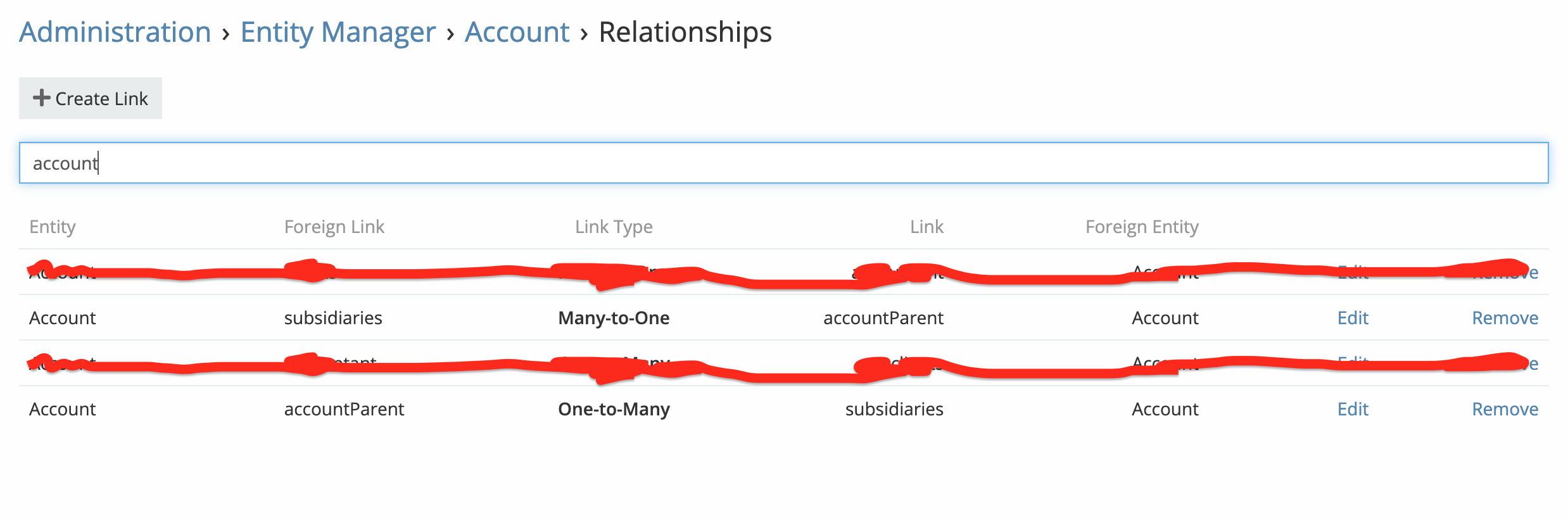Remove the subsidiaries Many-to-One relationship
The image size is (1568, 518).
point(1505,318)
